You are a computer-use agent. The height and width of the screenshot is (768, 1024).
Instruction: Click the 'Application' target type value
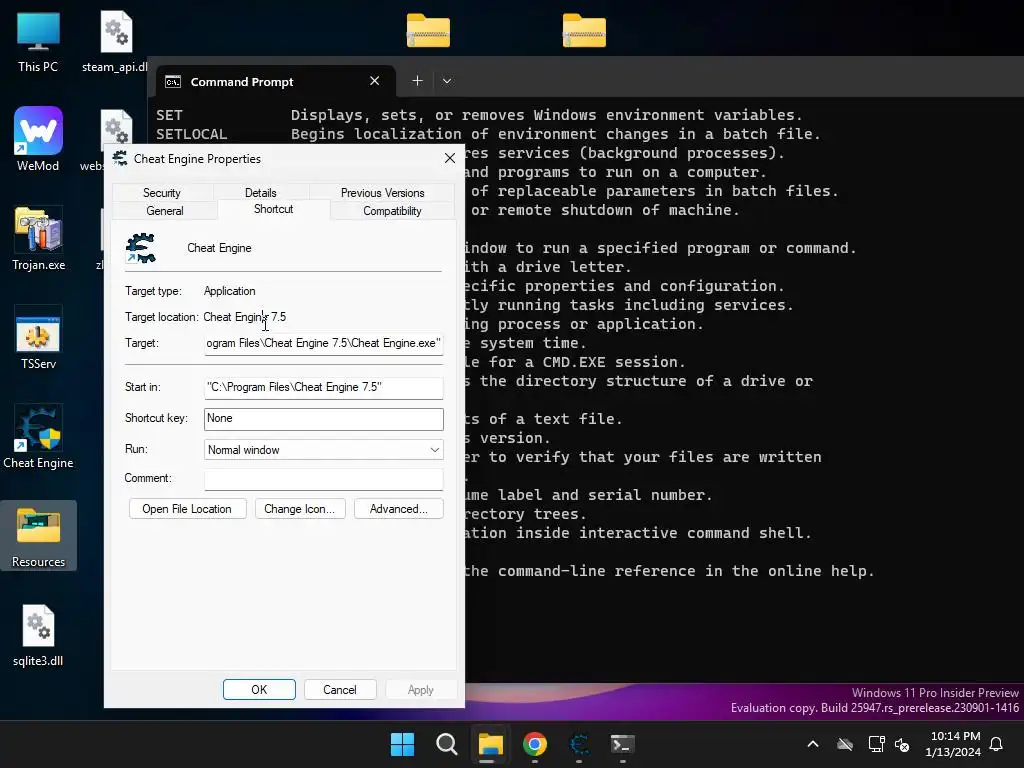pyautogui.click(x=229, y=291)
